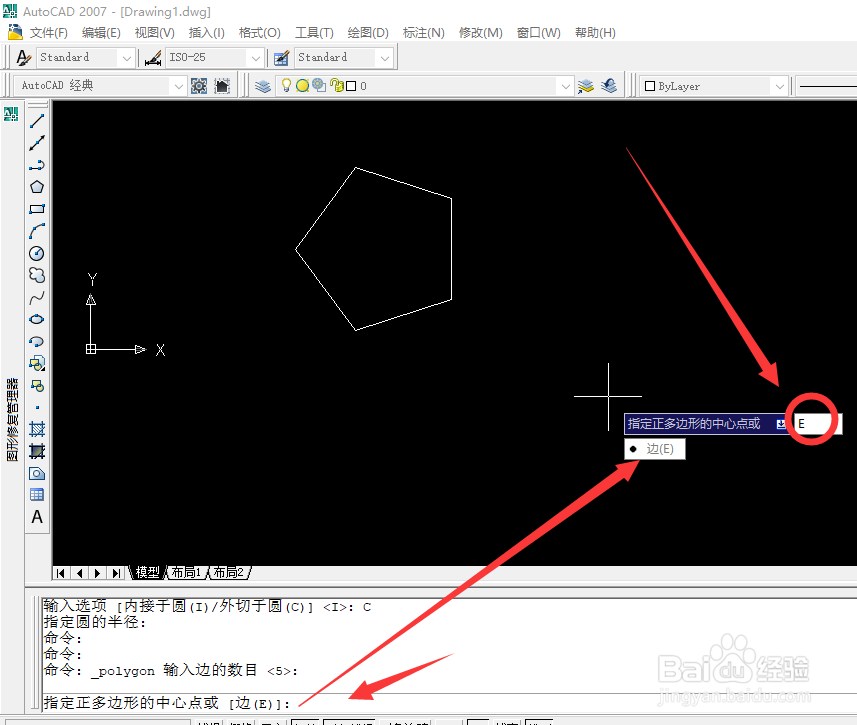The width and height of the screenshot is (857, 725).
Task: Select the Rectangle tool
Action: 37,209
